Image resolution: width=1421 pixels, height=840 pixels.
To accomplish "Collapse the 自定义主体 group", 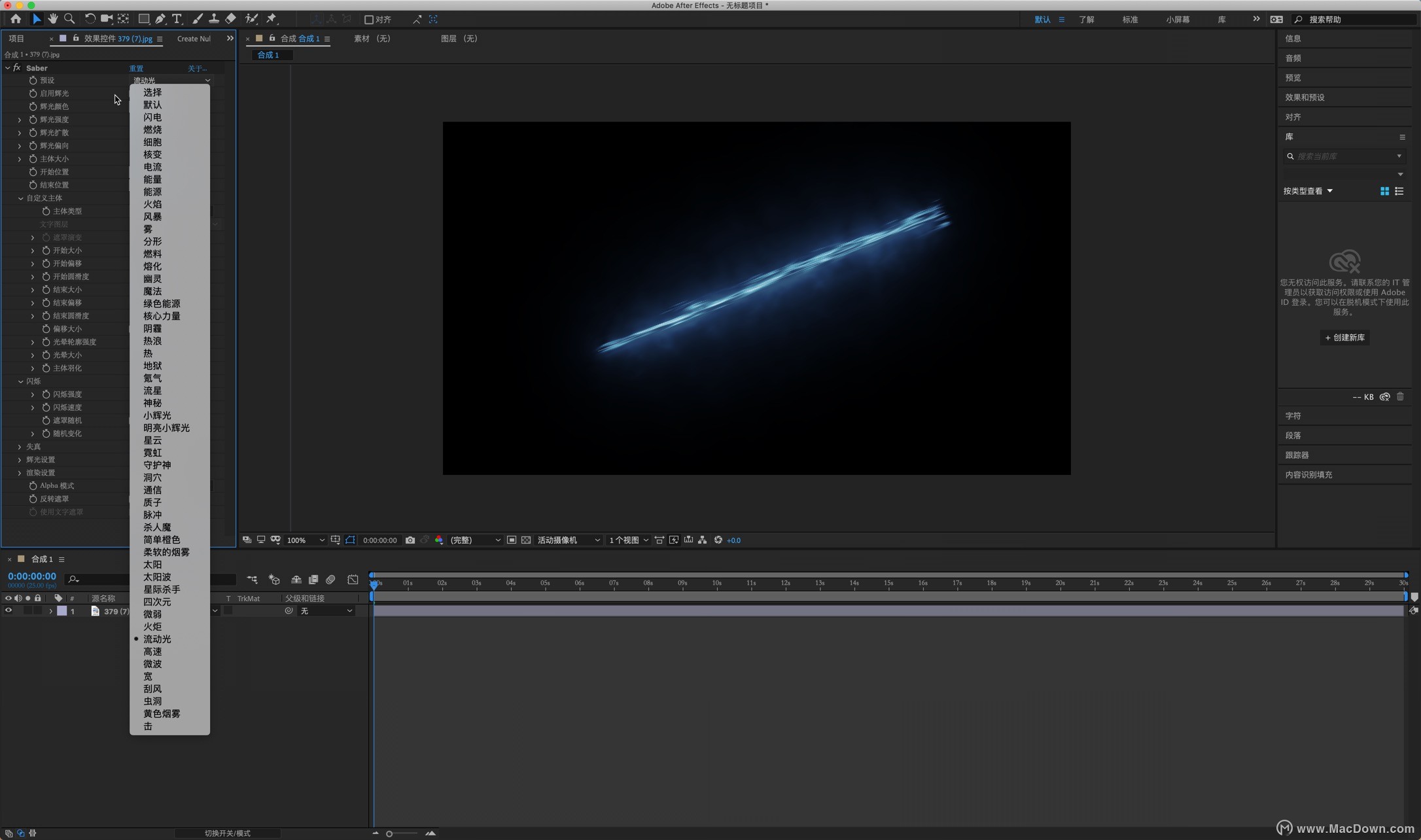I will pyautogui.click(x=20, y=198).
